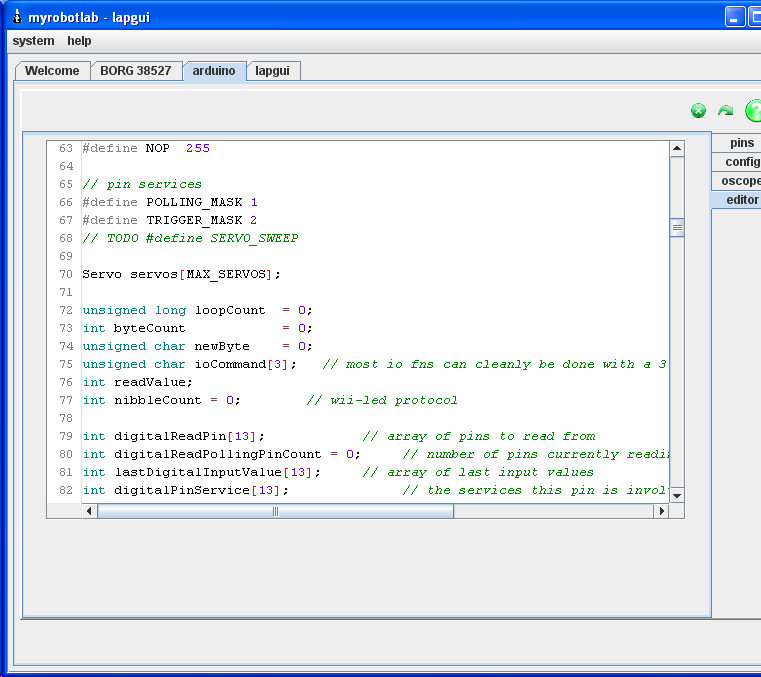Open the green question mark help icon
The width and height of the screenshot is (761, 677).
pos(753,111)
